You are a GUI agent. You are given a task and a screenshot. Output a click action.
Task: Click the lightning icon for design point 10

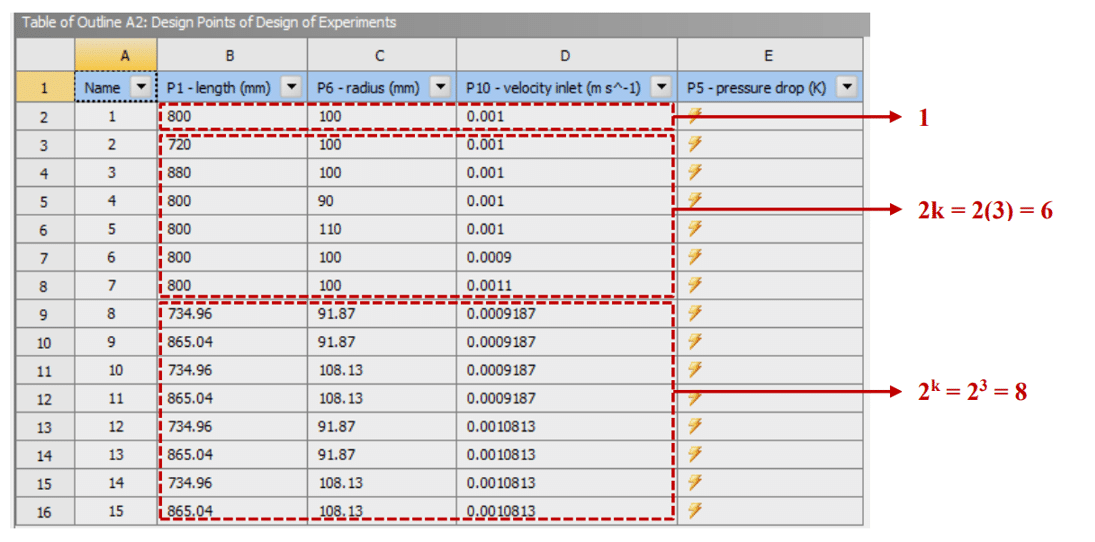click(x=693, y=369)
